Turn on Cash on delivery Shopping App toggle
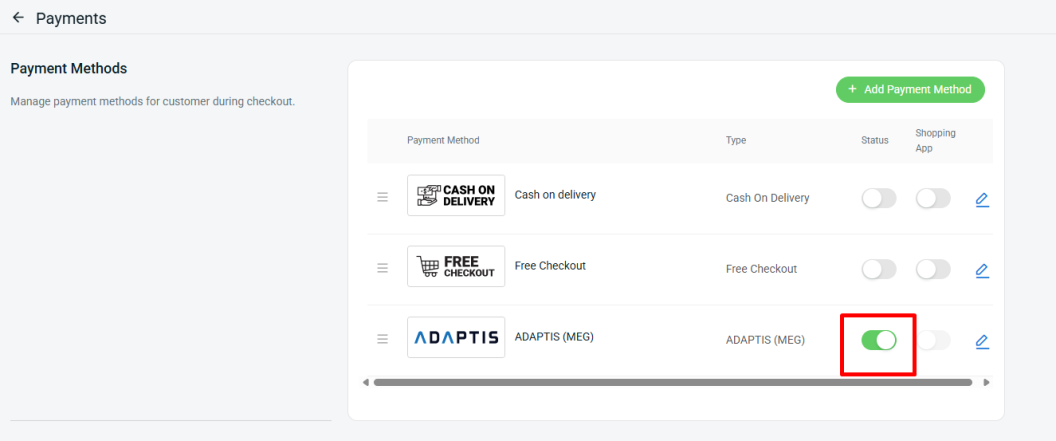1056x441 pixels. click(x=933, y=199)
